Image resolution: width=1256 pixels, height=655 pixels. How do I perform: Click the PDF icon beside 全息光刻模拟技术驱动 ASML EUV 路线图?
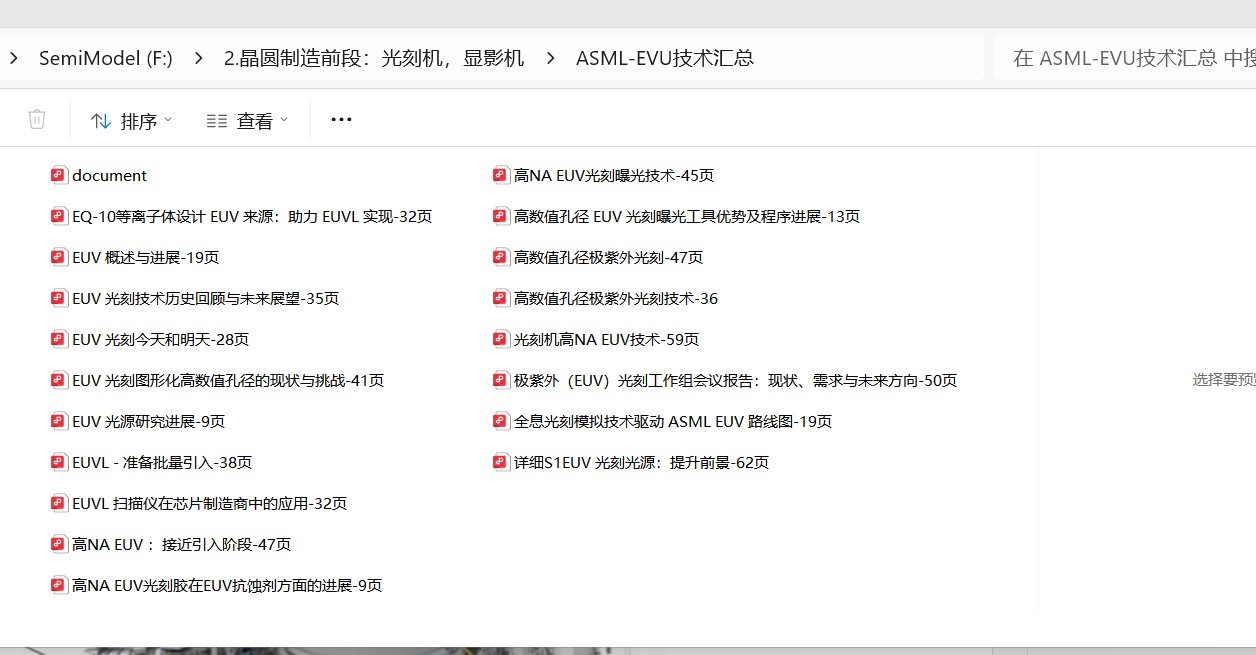pos(500,421)
